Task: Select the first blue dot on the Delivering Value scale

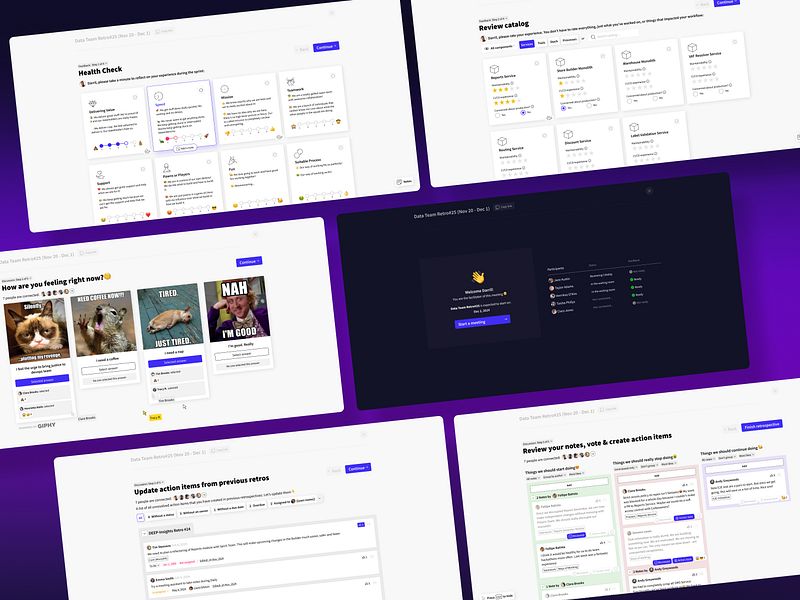Action: (x=102, y=146)
